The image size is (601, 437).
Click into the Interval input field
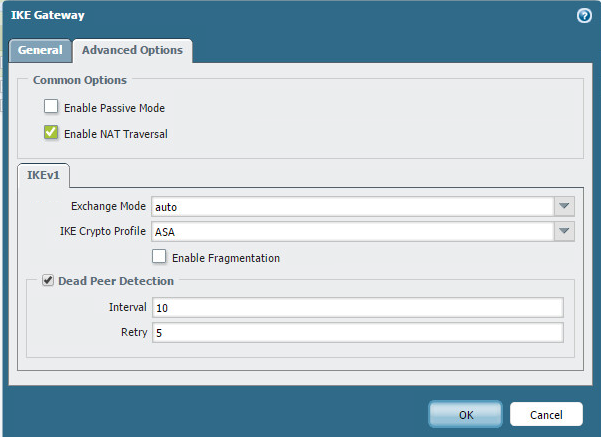(x=357, y=307)
